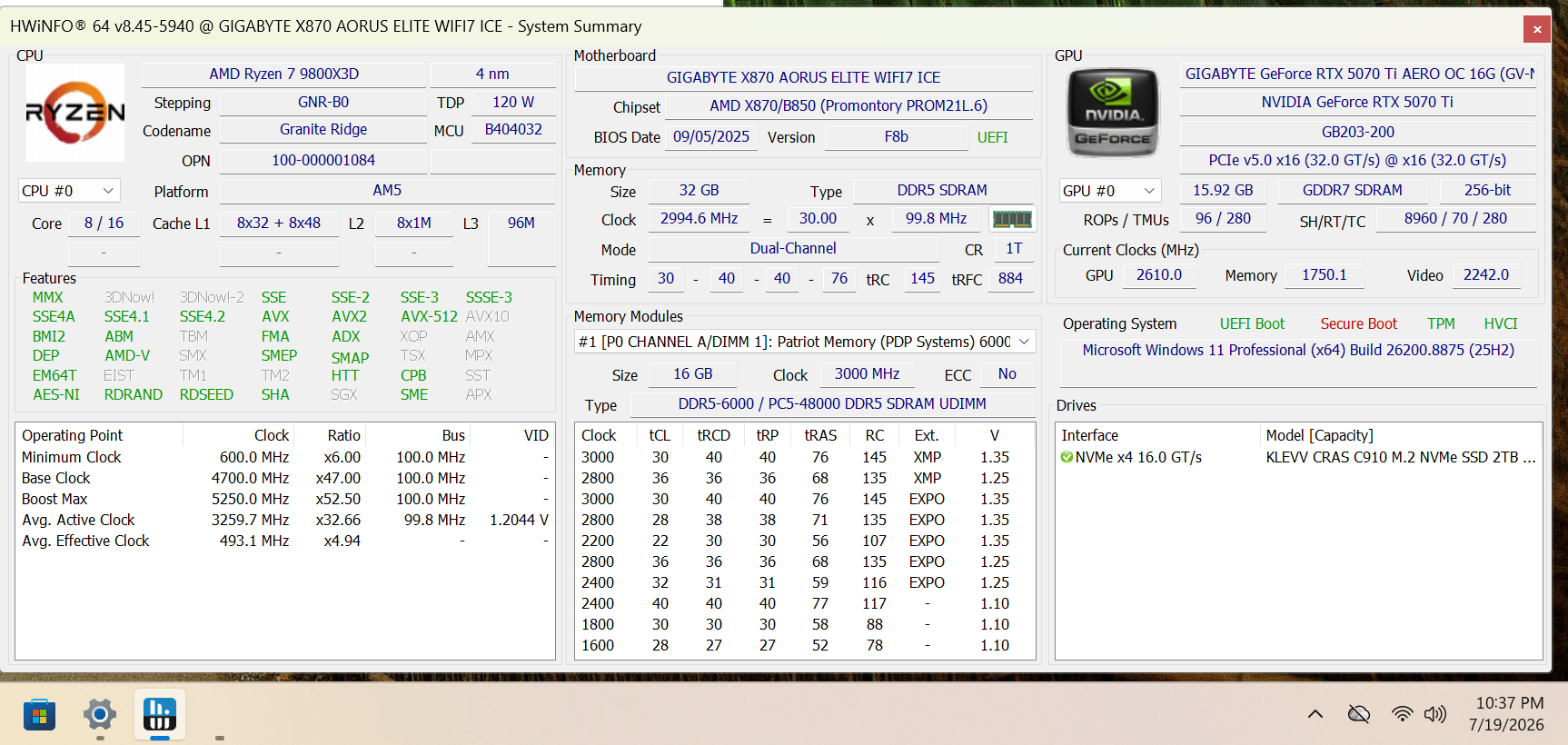This screenshot has width=1568, height=745.
Task: Click the 1T command rate value
Action: (x=1014, y=248)
